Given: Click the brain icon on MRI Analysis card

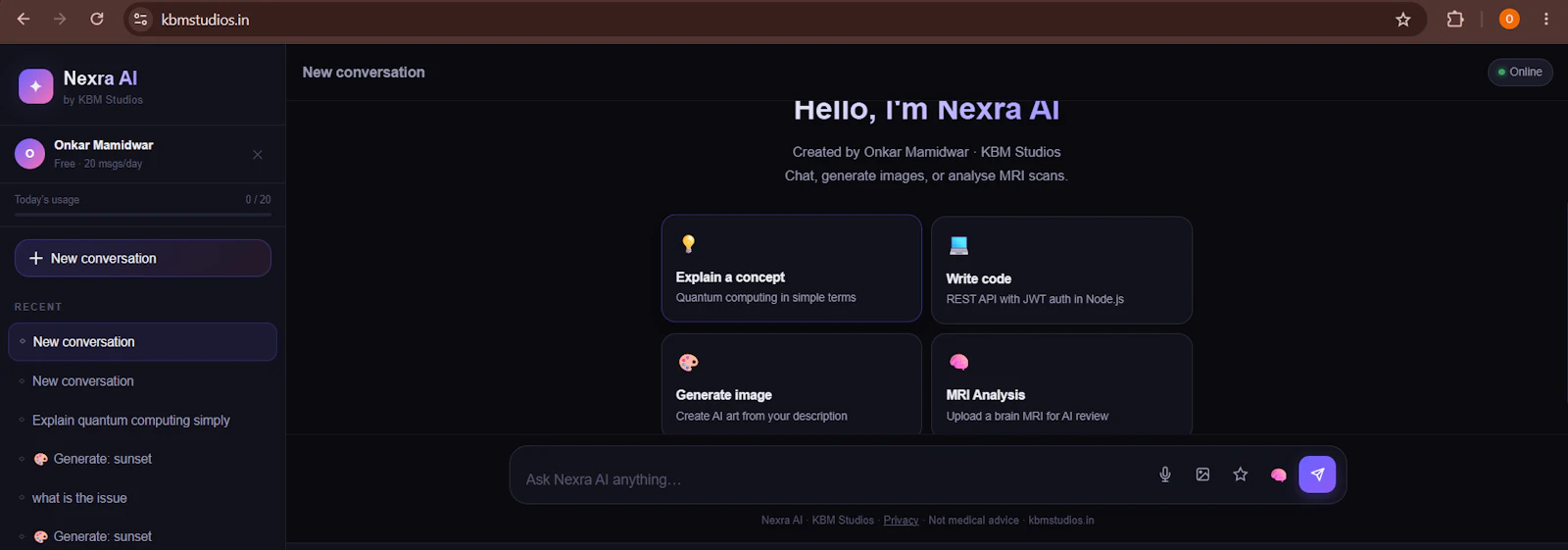Looking at the screenshot, I should coord(958,363).
